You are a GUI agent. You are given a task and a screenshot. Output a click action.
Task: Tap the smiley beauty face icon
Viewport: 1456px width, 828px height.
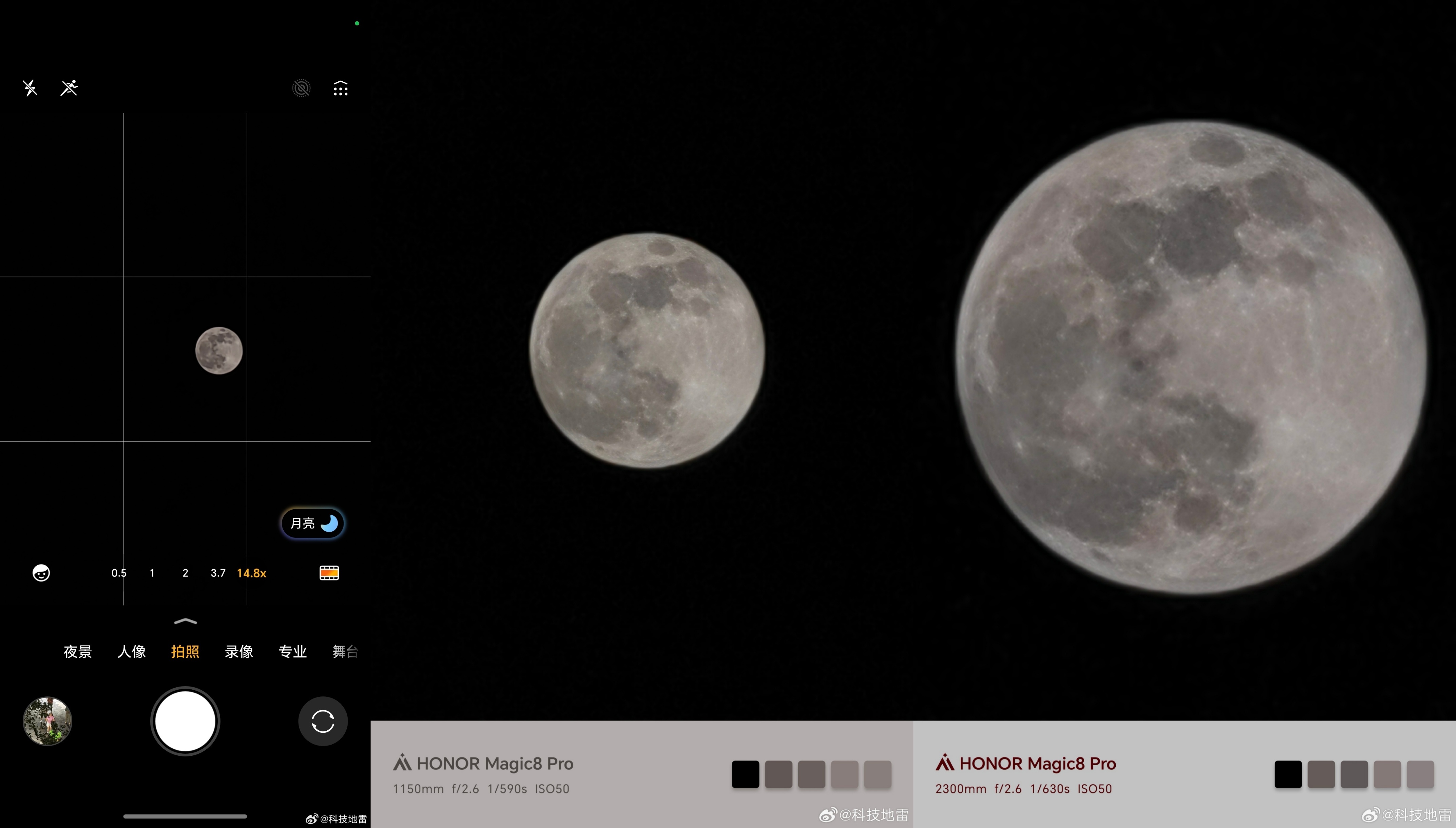click(41, 573)
